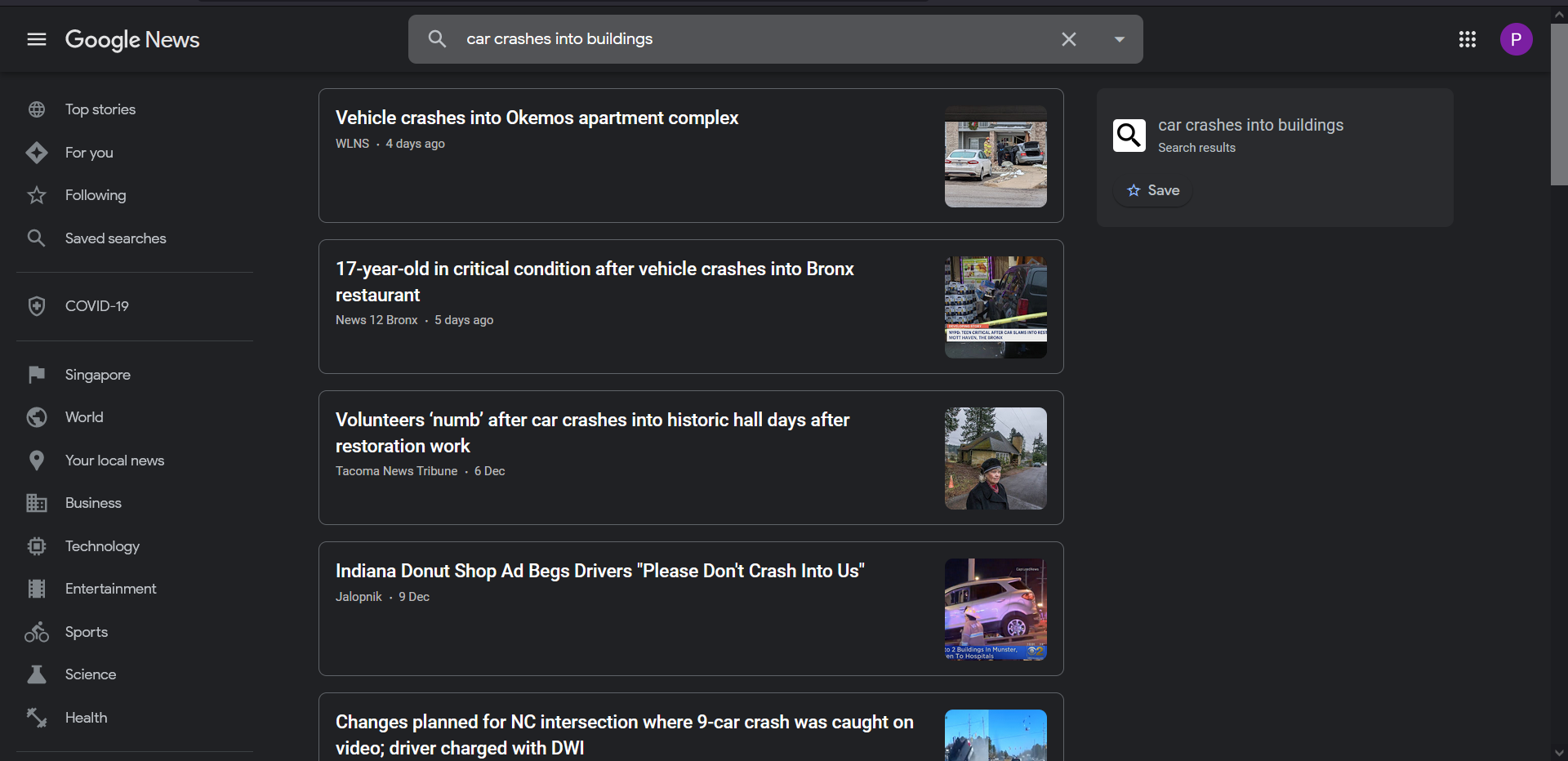Select the Business building icon
The image size is (1568, 761).
pos(37,503)
